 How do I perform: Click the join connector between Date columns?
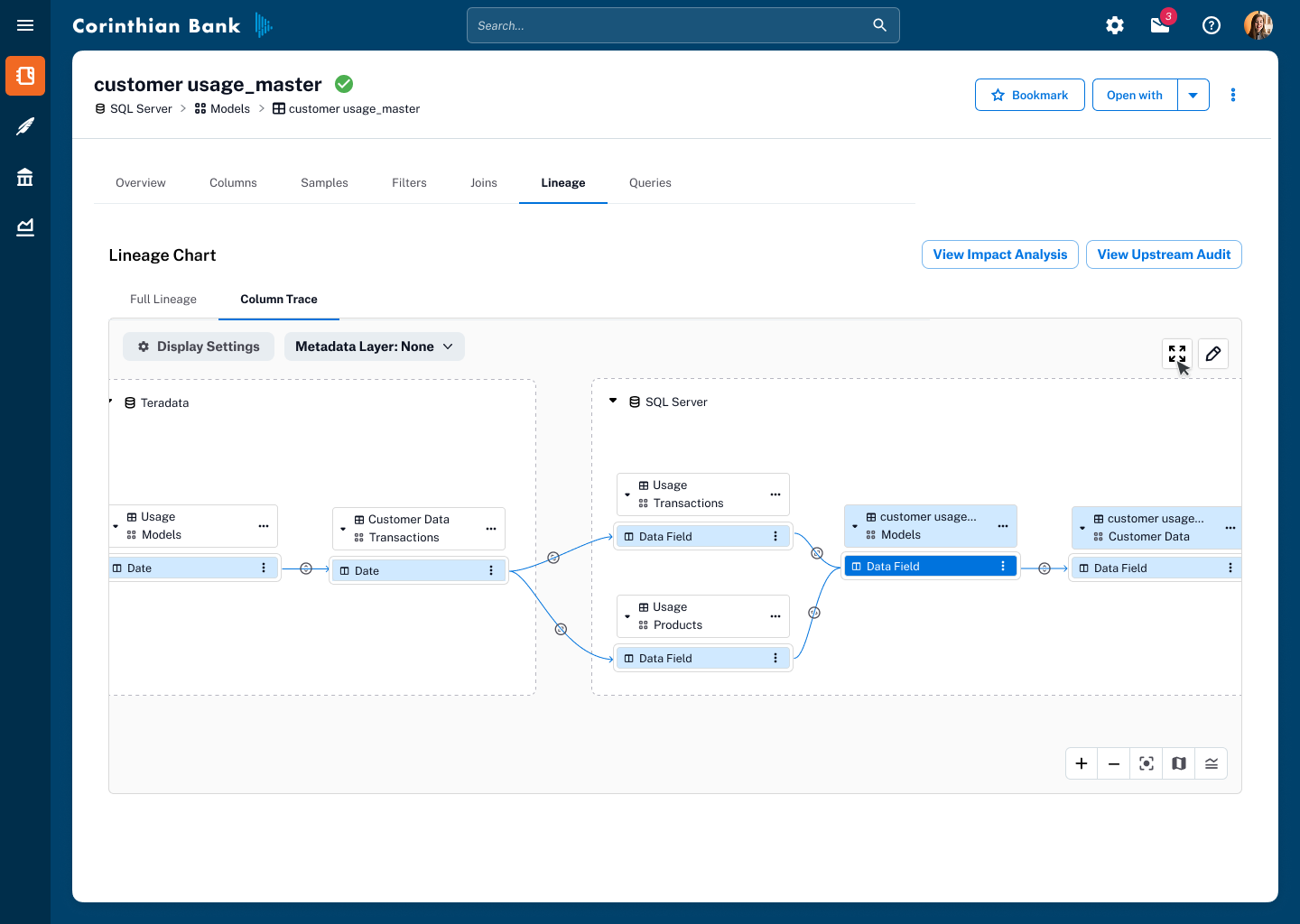pos(306,568)
